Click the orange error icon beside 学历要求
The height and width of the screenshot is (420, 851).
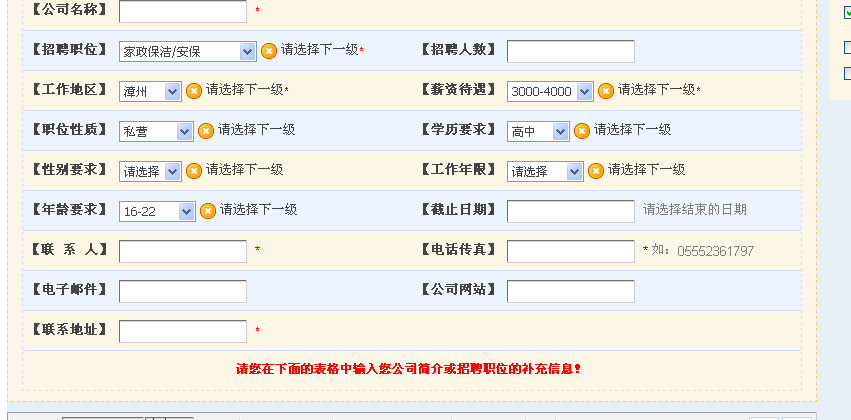click(x=581, y=131)
